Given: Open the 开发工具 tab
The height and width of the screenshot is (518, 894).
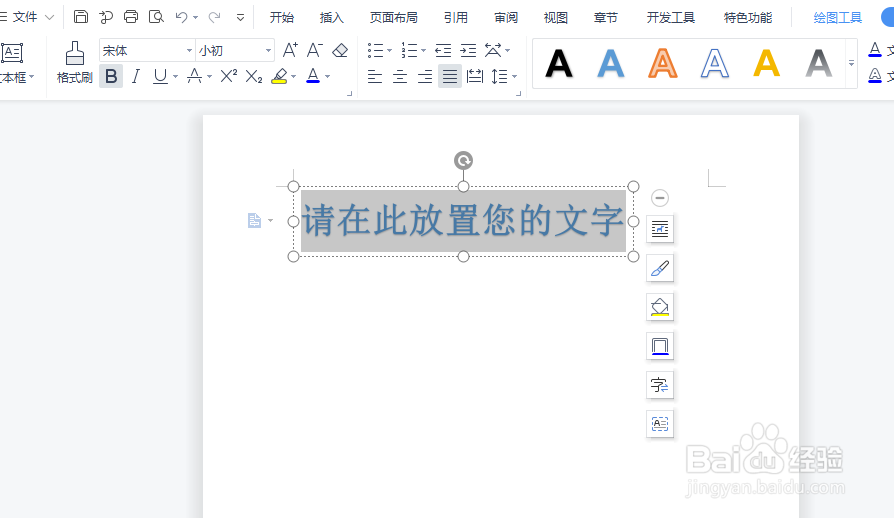Looking at the screenshot, I should [x=670, y=18].
